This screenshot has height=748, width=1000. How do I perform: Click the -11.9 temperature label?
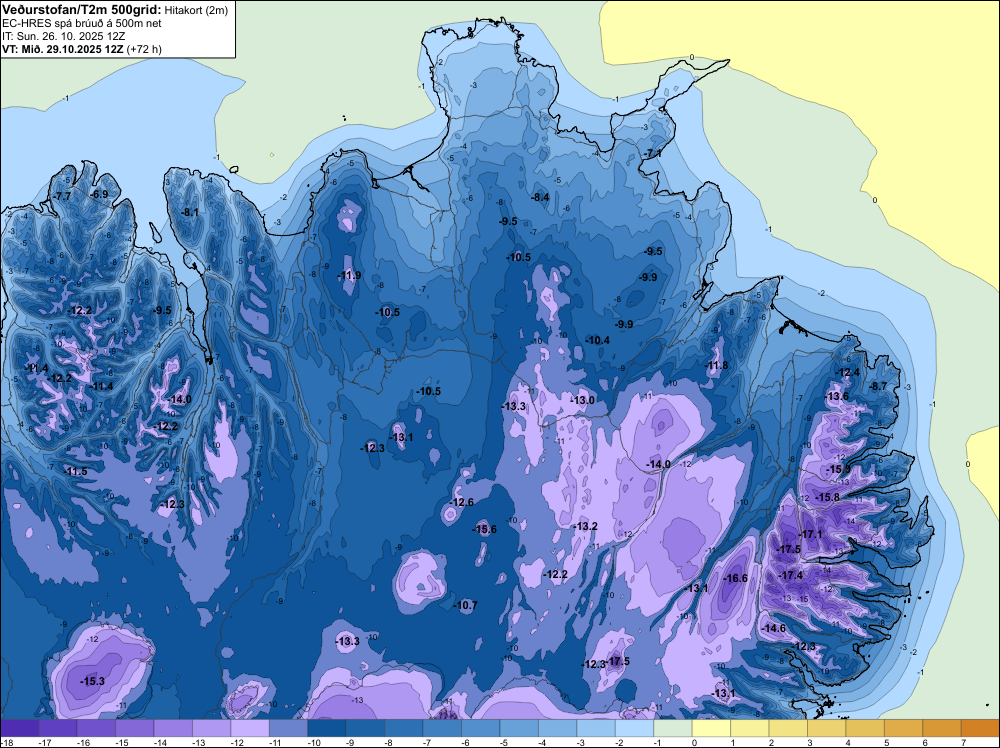(x=349, y=275)
